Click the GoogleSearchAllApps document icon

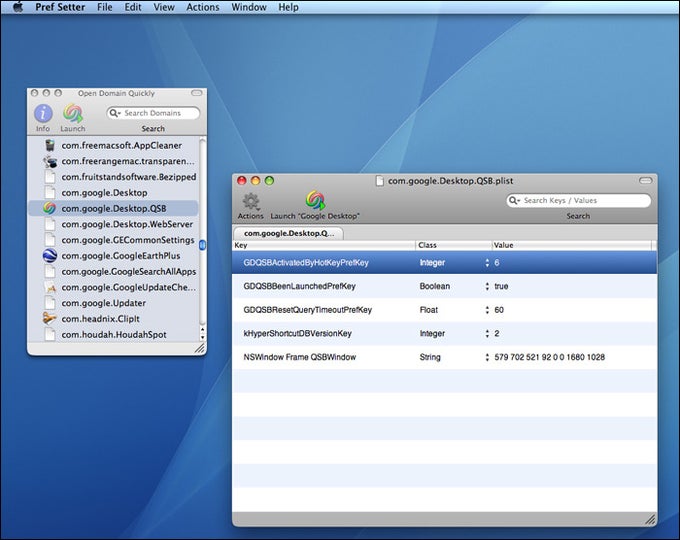pos(50,272)
